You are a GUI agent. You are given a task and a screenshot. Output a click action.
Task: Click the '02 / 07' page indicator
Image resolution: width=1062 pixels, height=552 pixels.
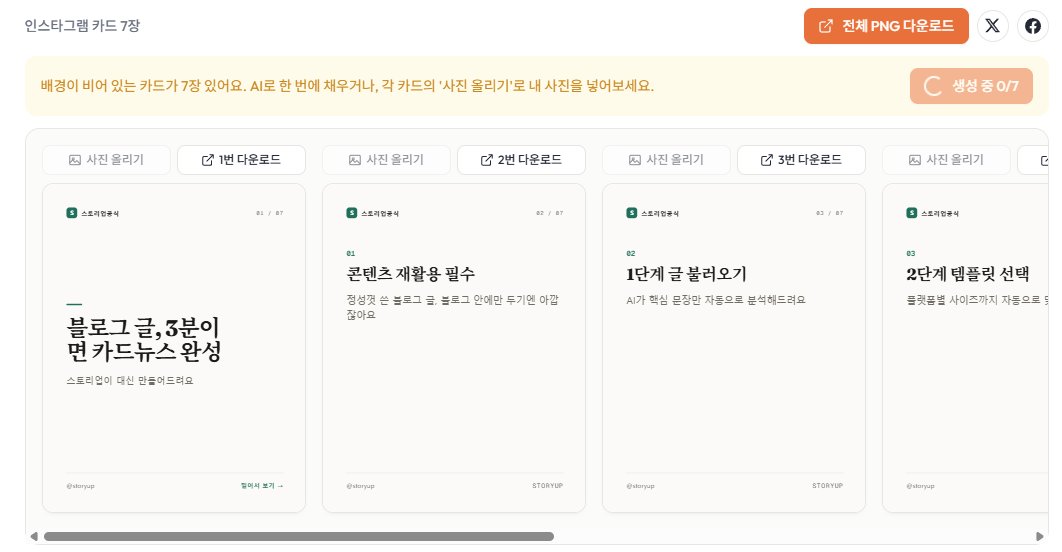tap(549, 213)
